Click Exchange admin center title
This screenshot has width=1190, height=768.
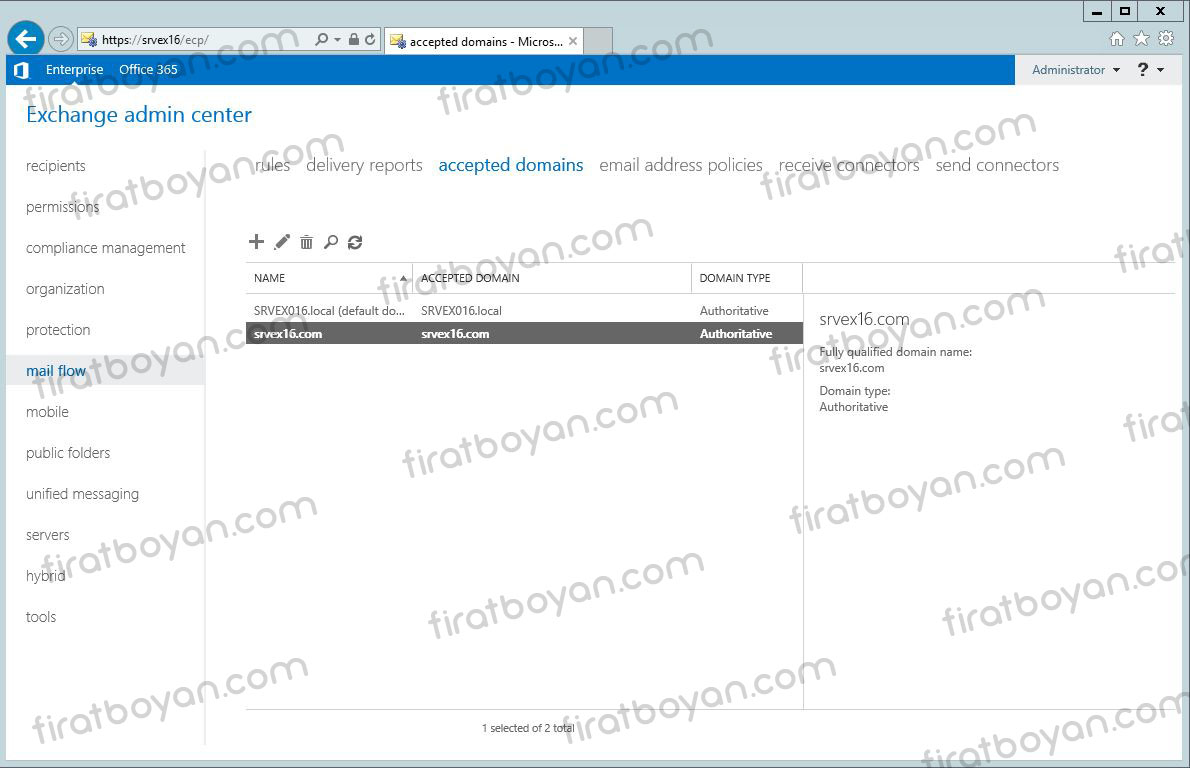(x=139, y=115)
